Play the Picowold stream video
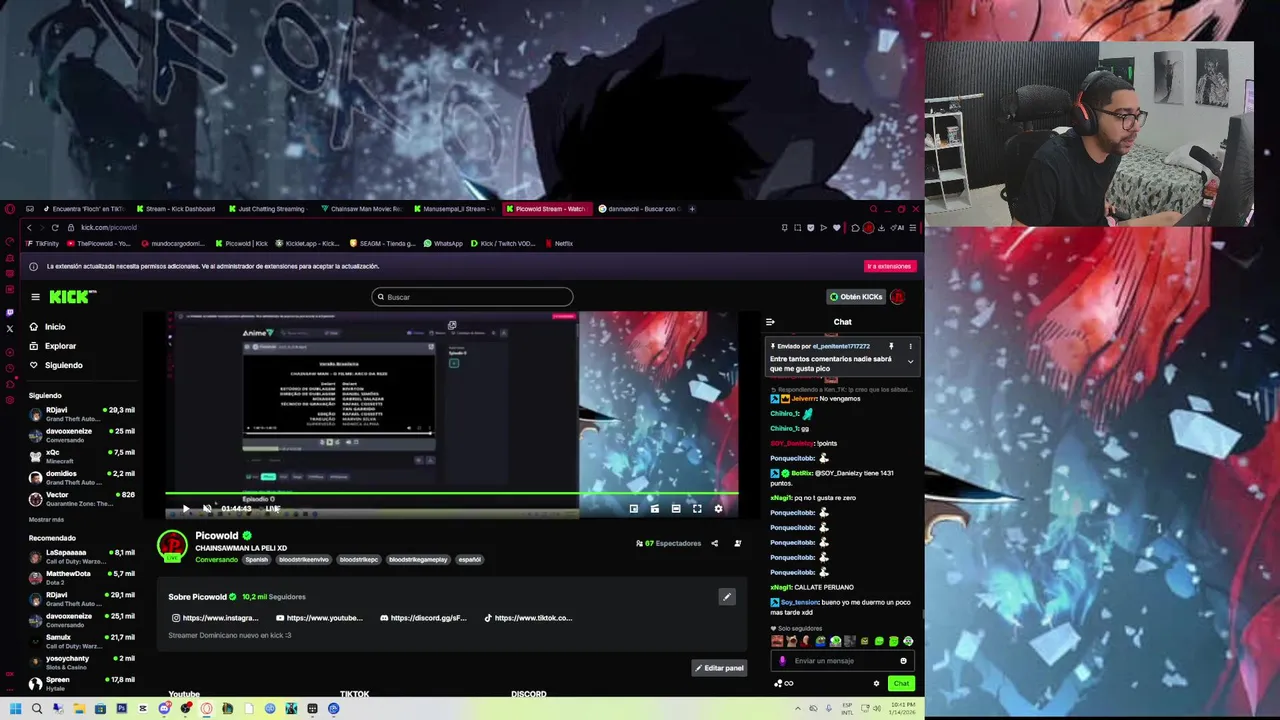The width and height of the screenshot is (1280, 720). click(185, 509)
